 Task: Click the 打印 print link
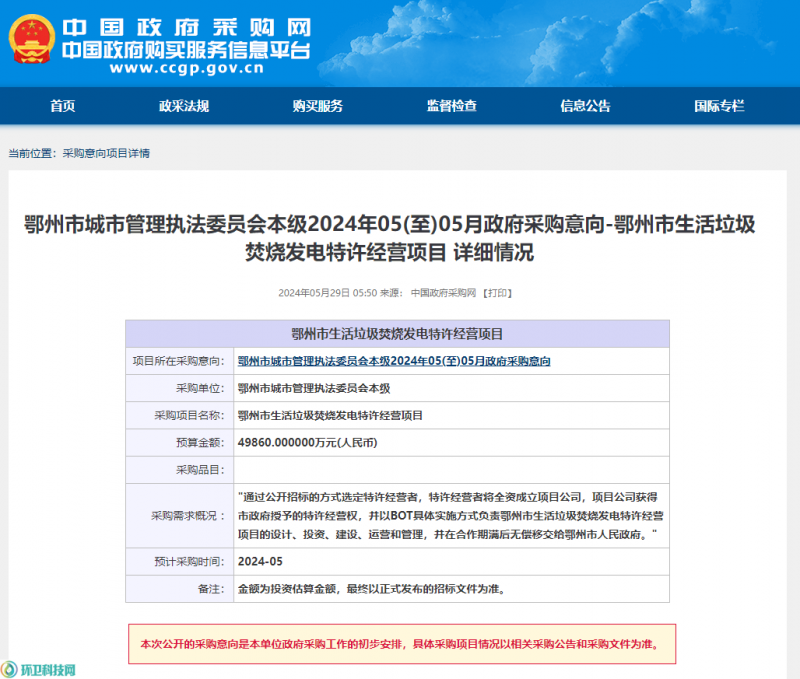tap(497, 293)
